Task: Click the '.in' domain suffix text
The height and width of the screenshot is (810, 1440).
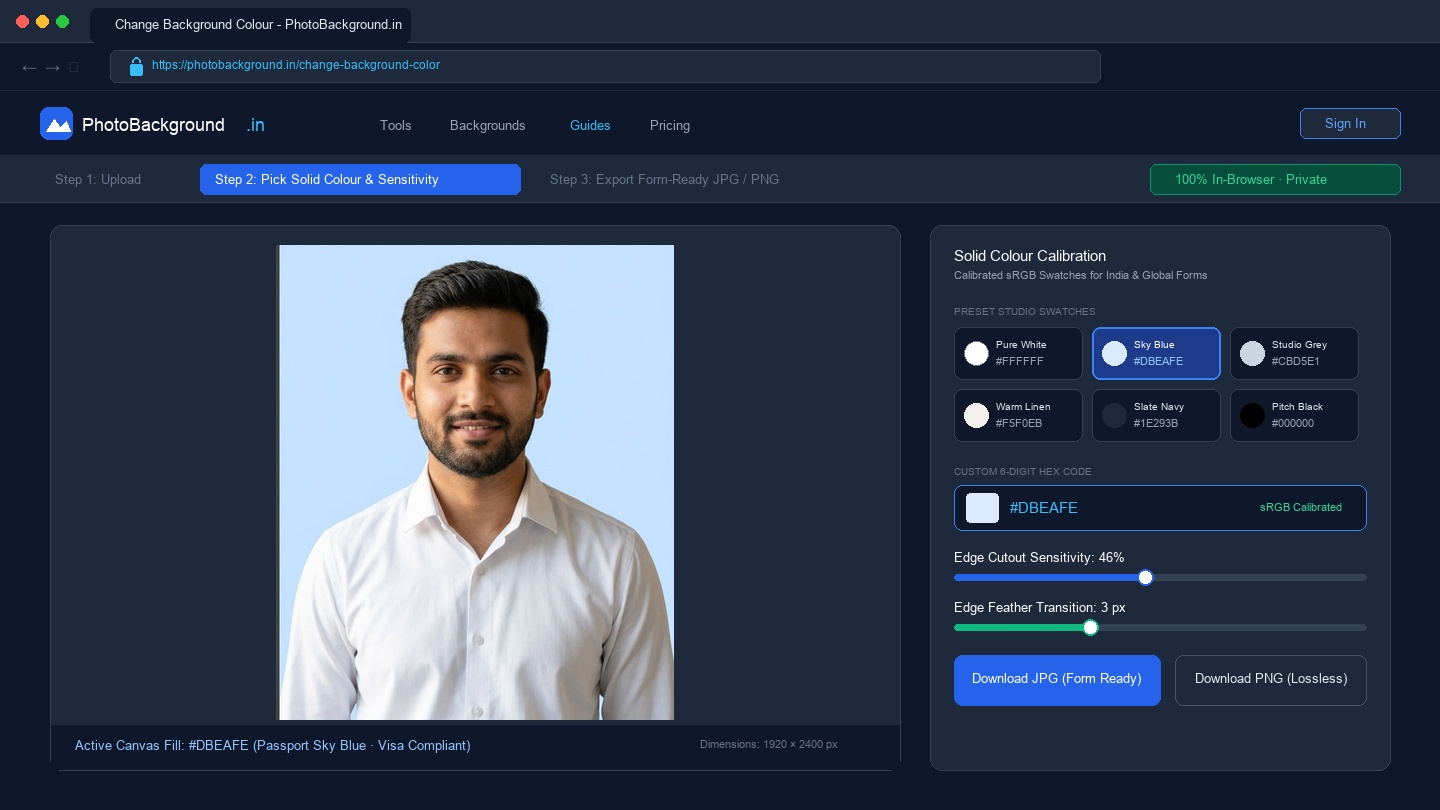Action: tap(256, 125)
